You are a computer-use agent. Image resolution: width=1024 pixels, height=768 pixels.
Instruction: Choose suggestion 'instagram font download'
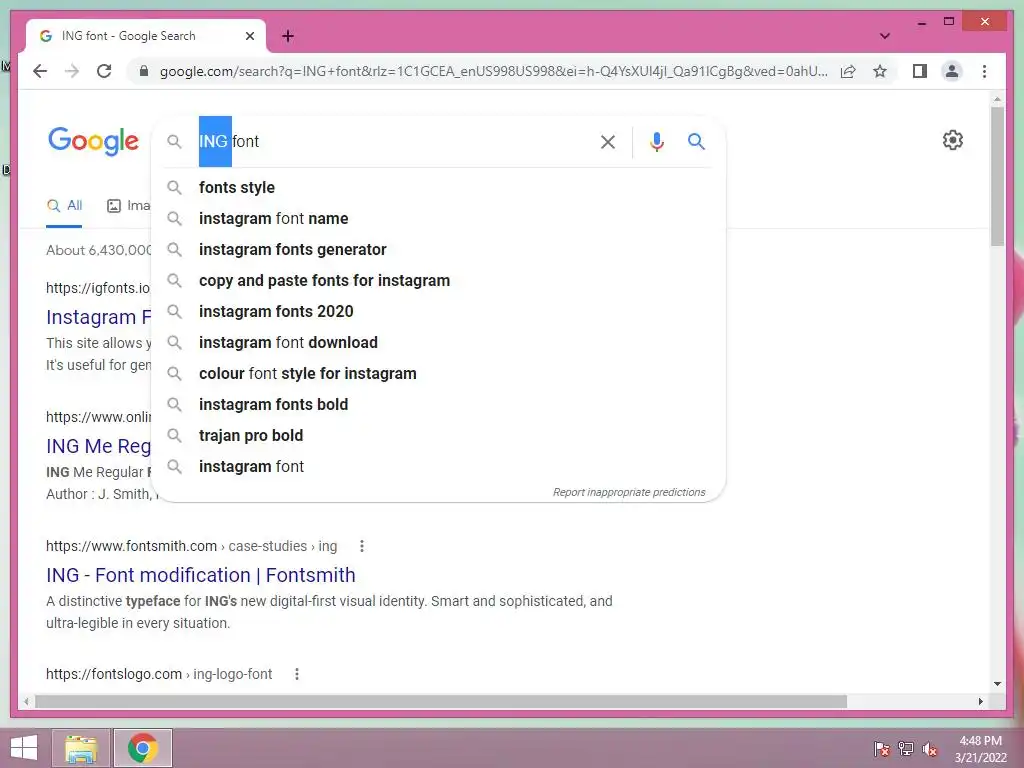tap(438, 342)
